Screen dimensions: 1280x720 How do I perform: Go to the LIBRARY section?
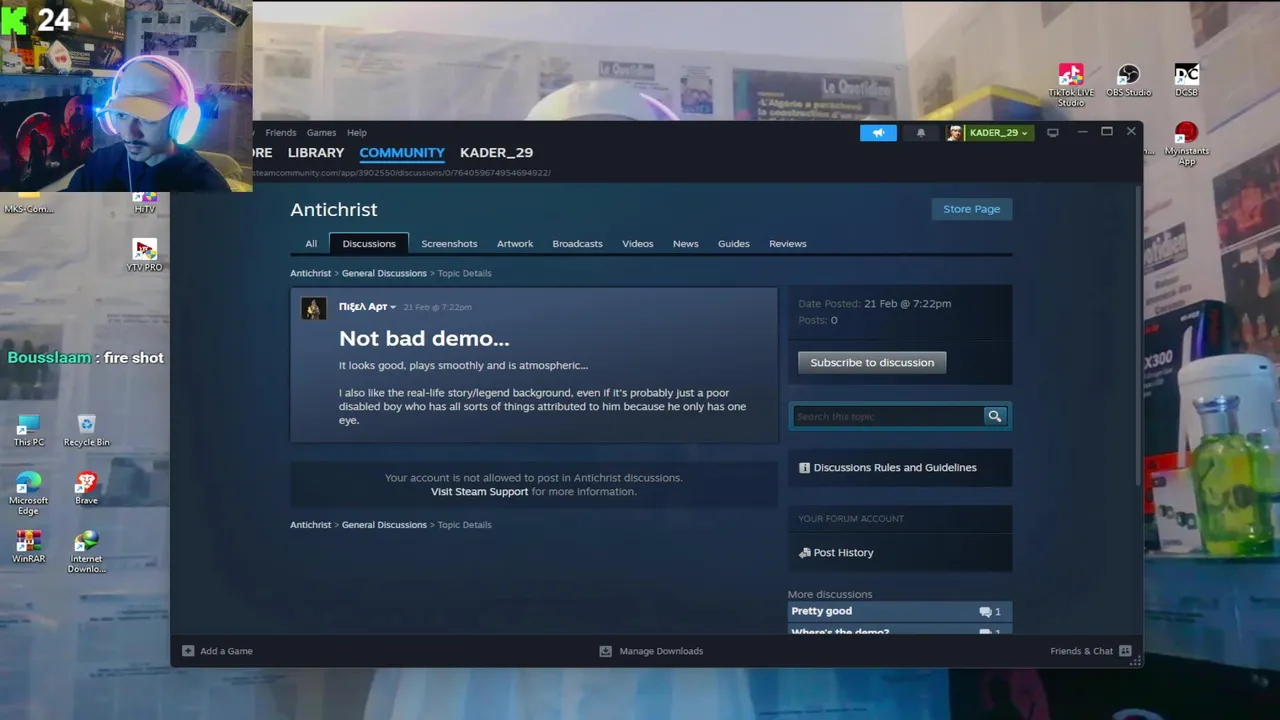click(316, 152)
